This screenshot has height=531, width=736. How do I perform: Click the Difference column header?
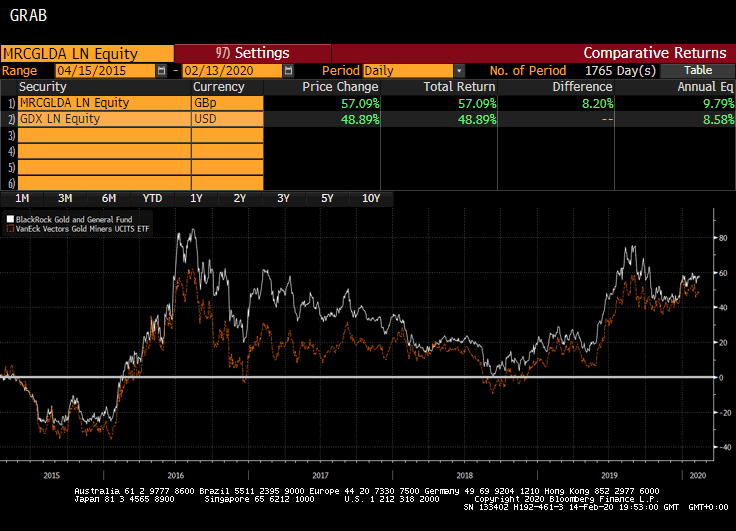[x=583, y=87]
